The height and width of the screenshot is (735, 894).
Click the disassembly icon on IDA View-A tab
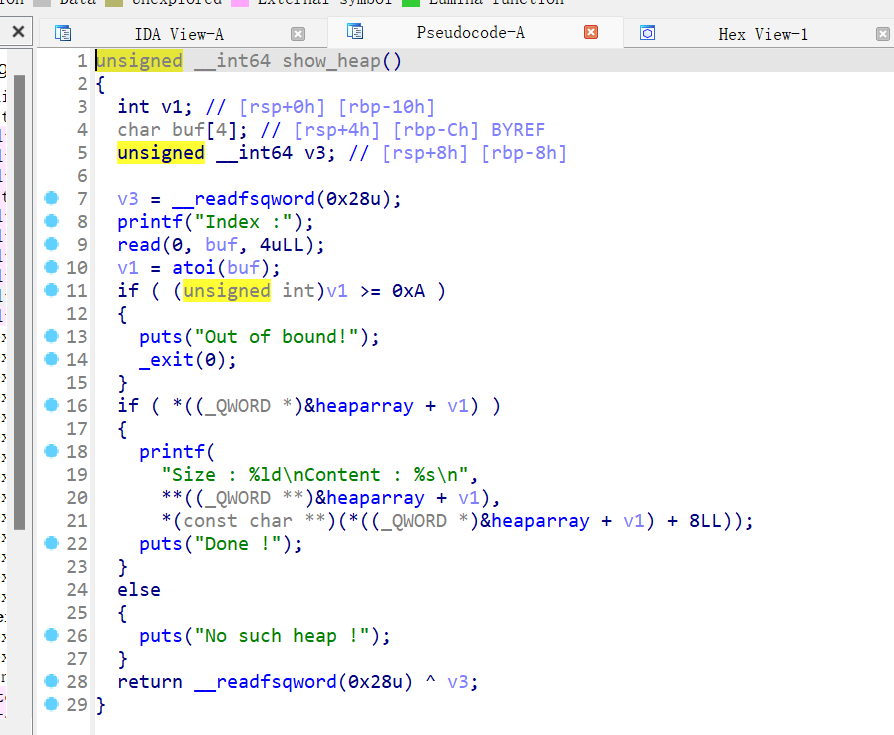coord(63,33)
